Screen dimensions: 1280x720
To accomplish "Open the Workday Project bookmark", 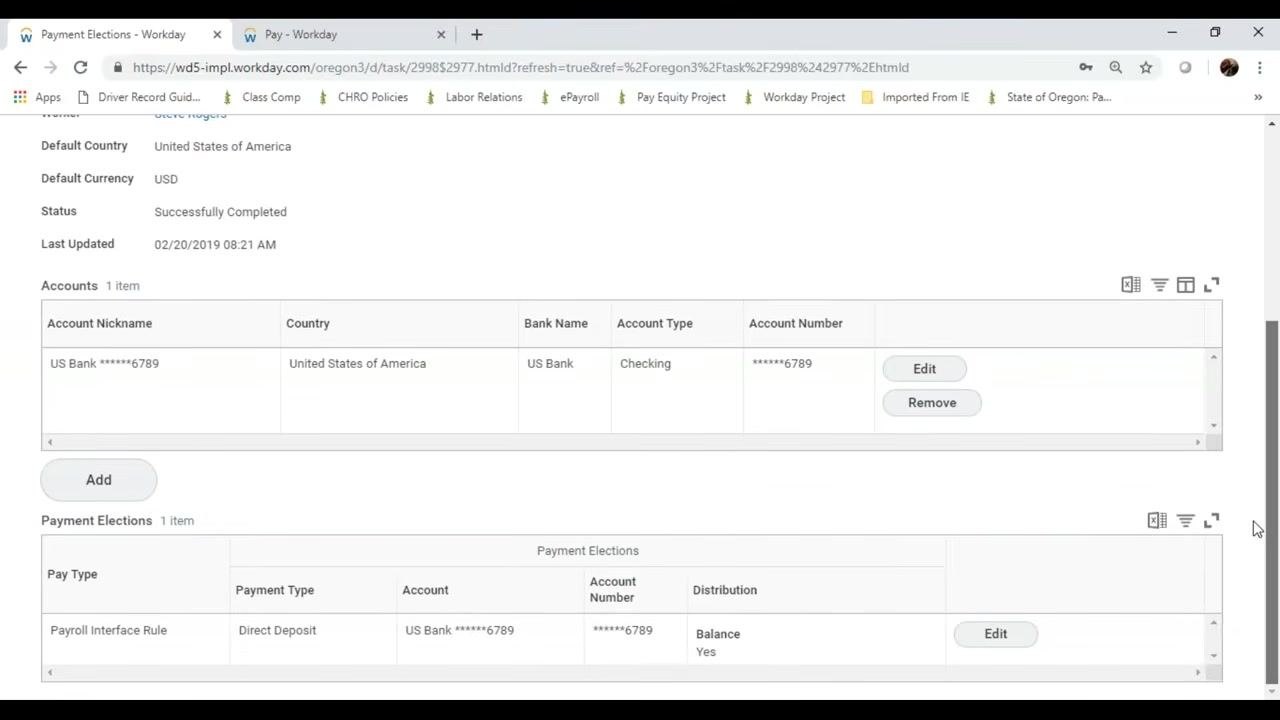I will (x=794, y=97).
